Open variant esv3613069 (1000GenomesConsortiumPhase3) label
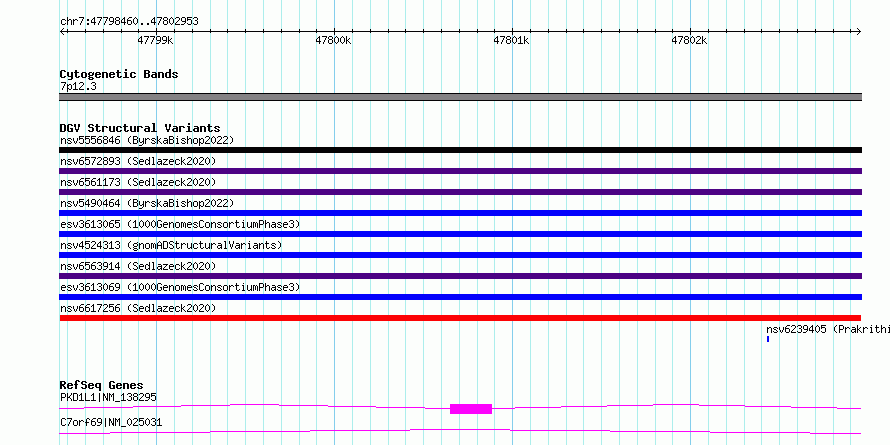The height and width of the screenshot is (445, 890). pyautogui.click(x=180, y=287)
